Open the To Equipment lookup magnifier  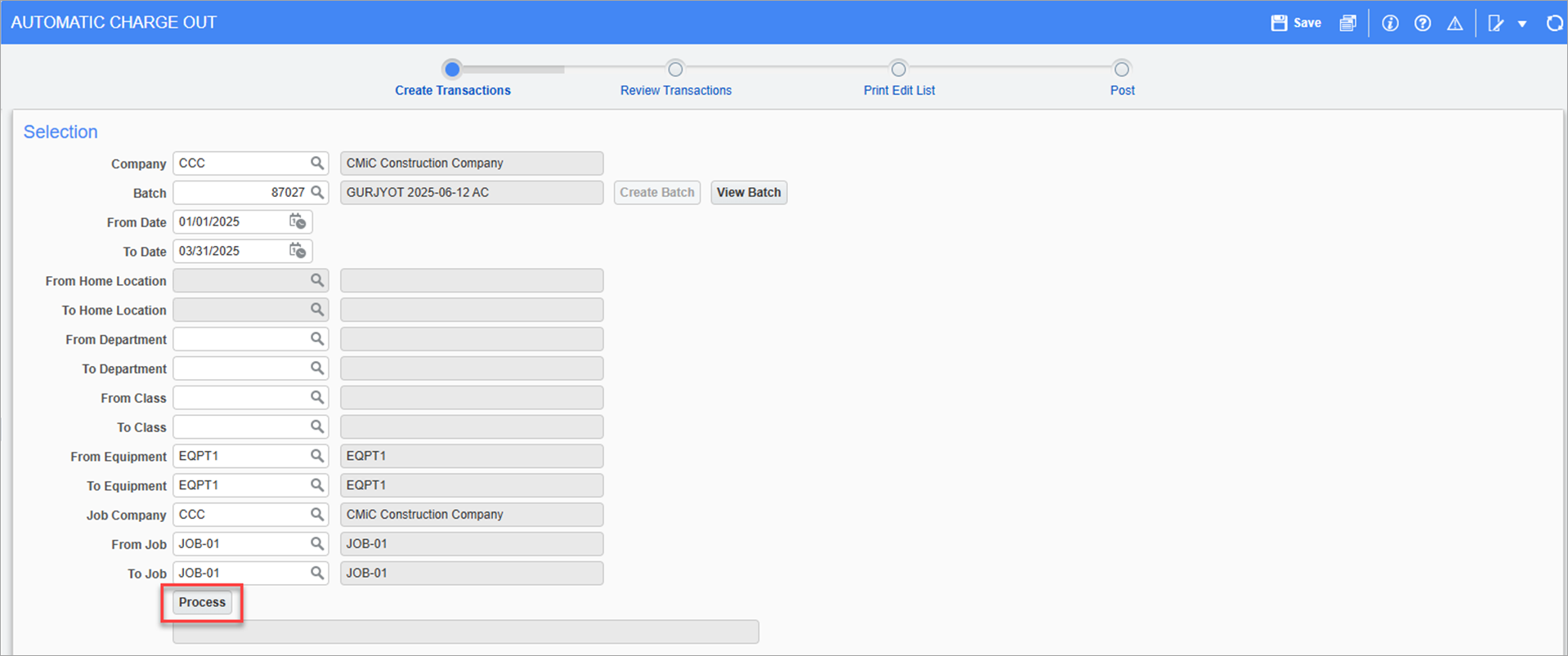click(317, 485)
